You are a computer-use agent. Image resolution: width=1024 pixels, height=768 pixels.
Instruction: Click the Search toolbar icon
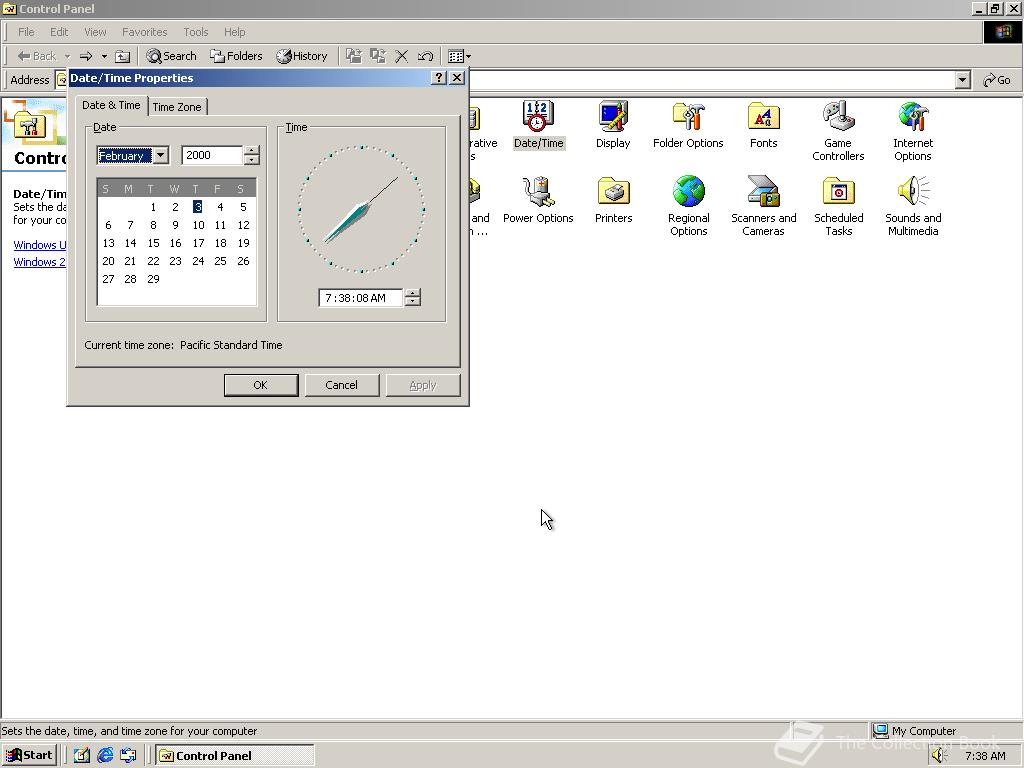(x=172, y=56)
